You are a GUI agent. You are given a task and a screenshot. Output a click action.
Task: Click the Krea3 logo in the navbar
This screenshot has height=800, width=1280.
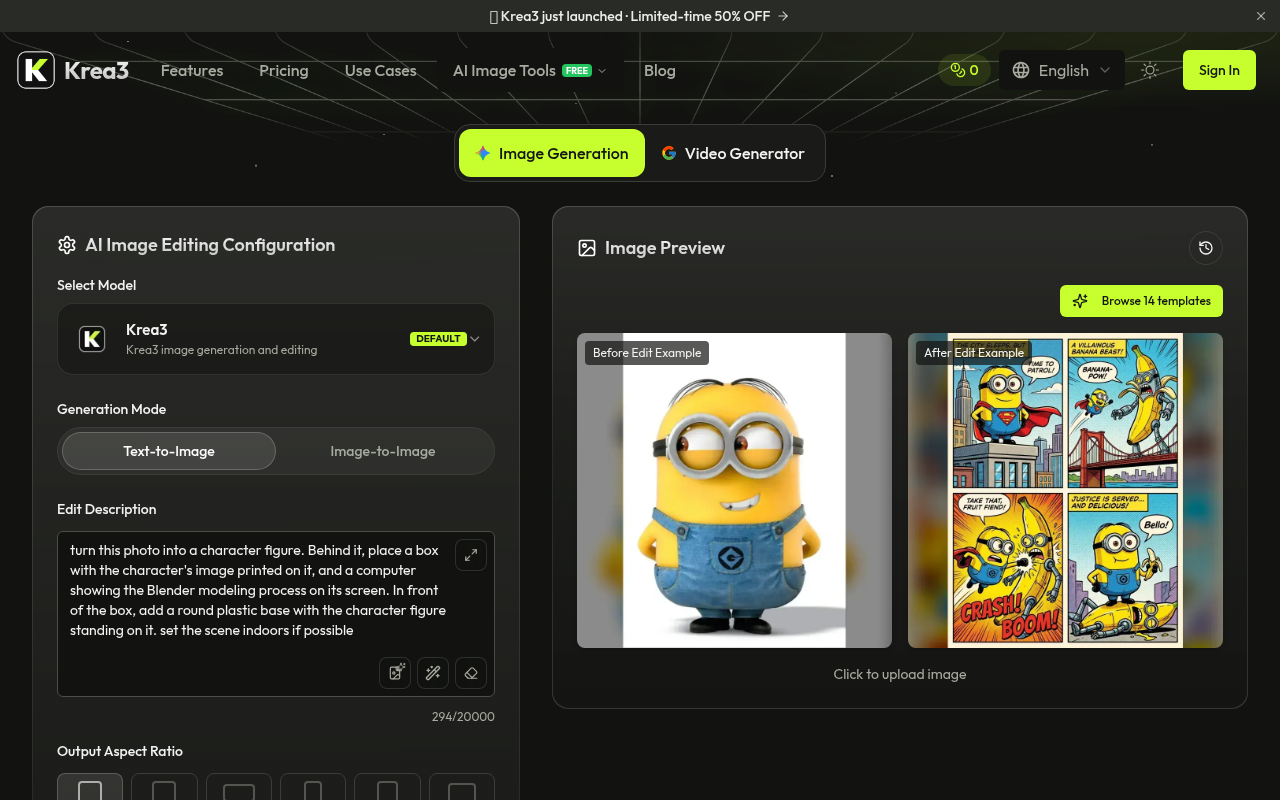73,70
